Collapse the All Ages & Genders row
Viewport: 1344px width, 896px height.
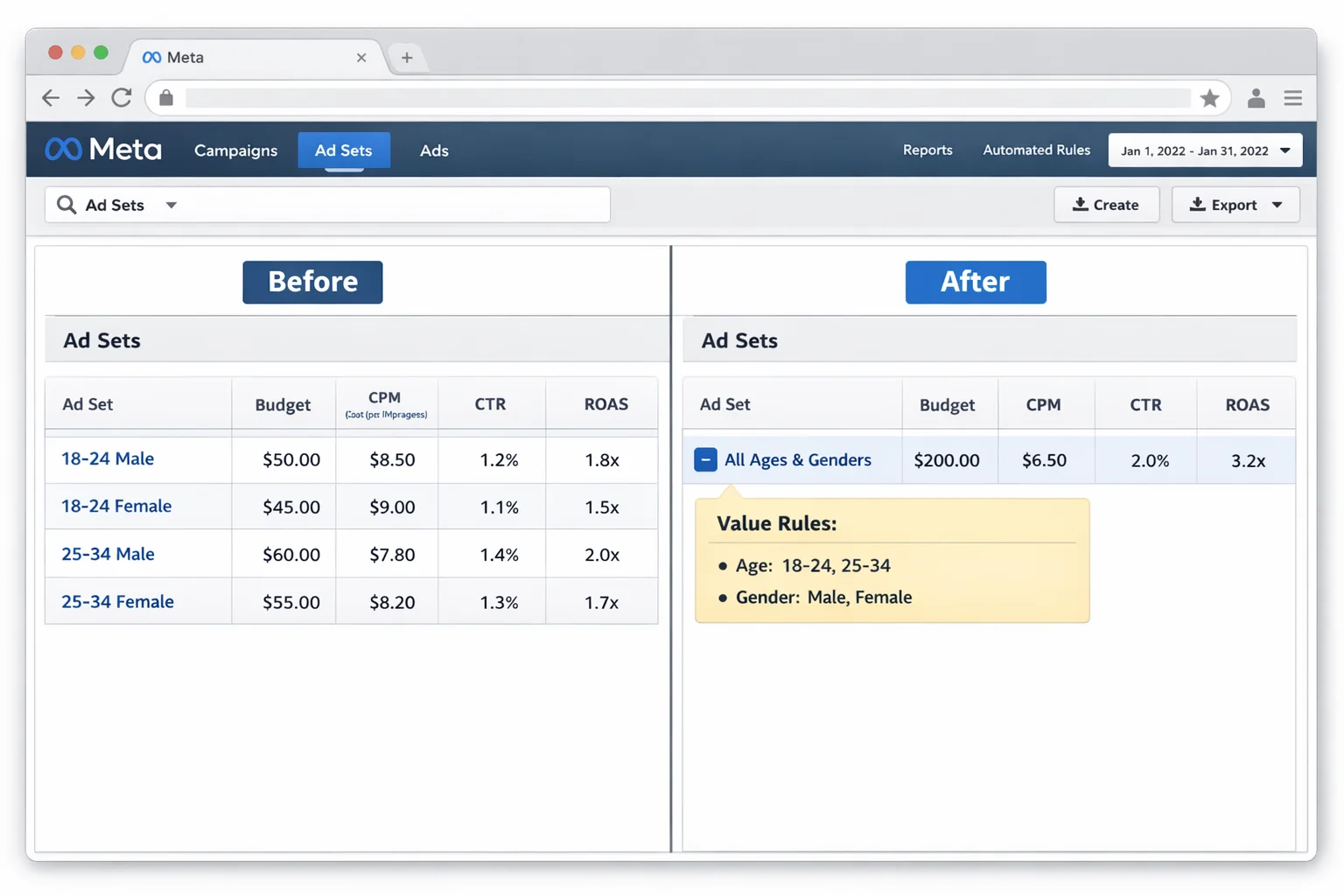[x=705, y=459]
